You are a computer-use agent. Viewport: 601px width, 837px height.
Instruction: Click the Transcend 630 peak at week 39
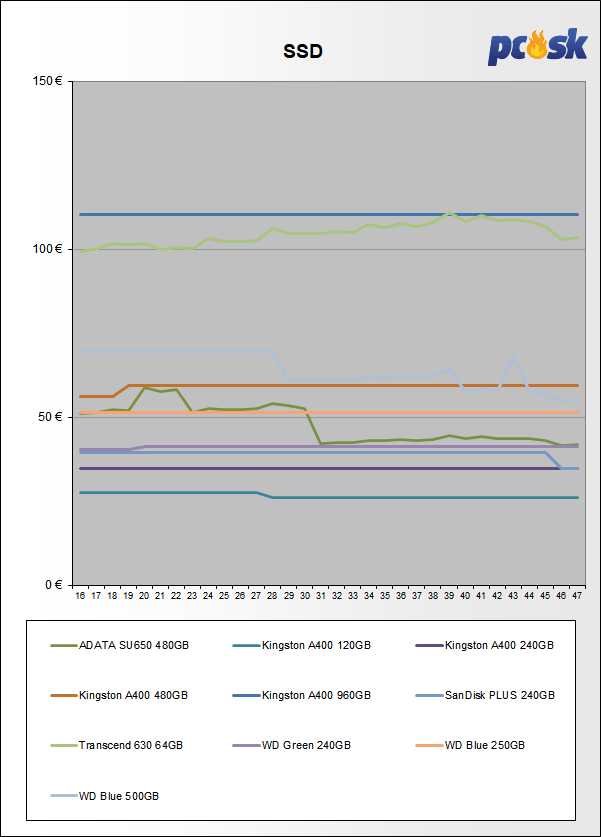point(449,212)
